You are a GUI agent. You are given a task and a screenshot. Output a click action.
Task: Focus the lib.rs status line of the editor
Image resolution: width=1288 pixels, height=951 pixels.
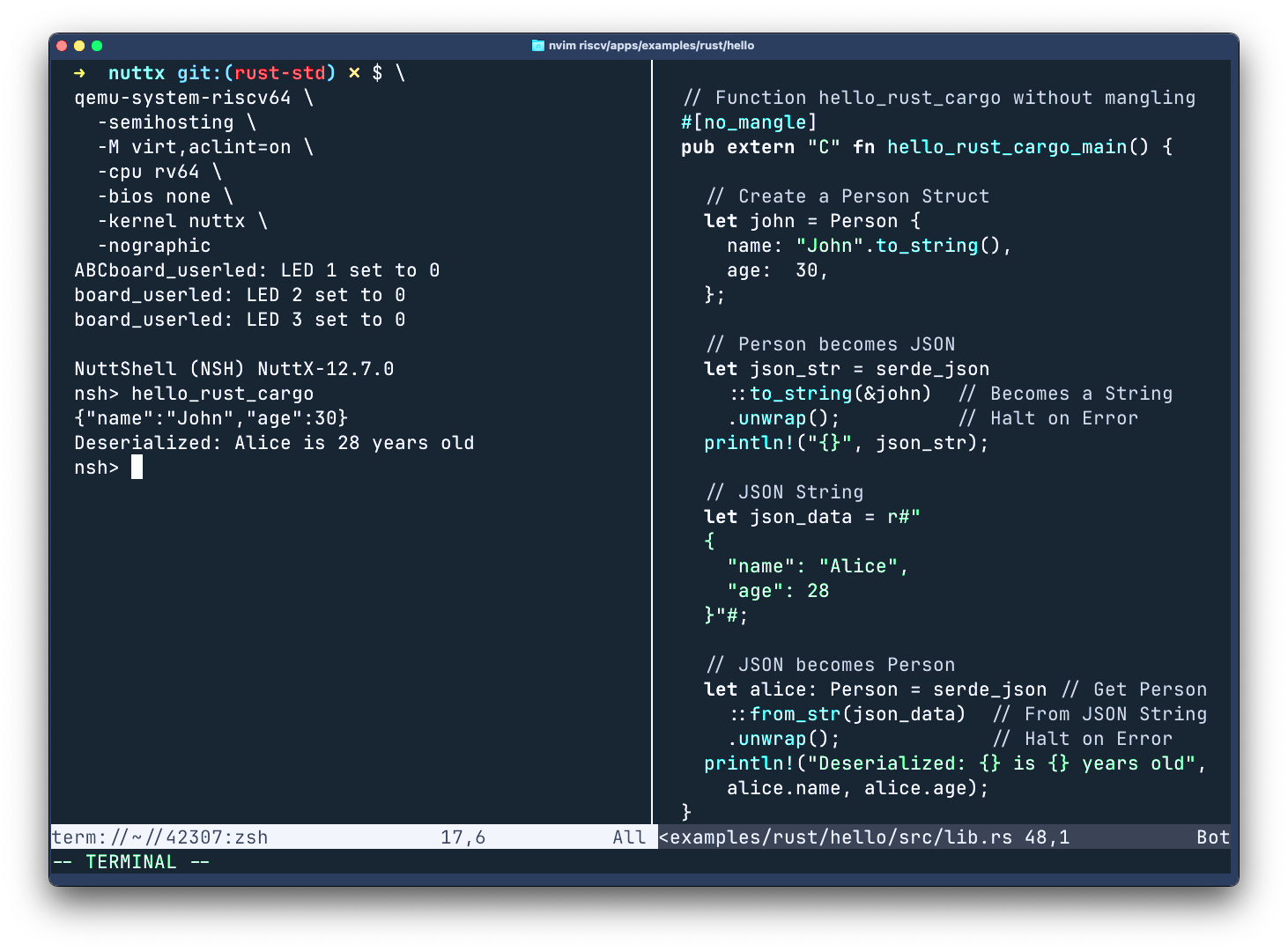pyautogui.click(x=835, y=837)
